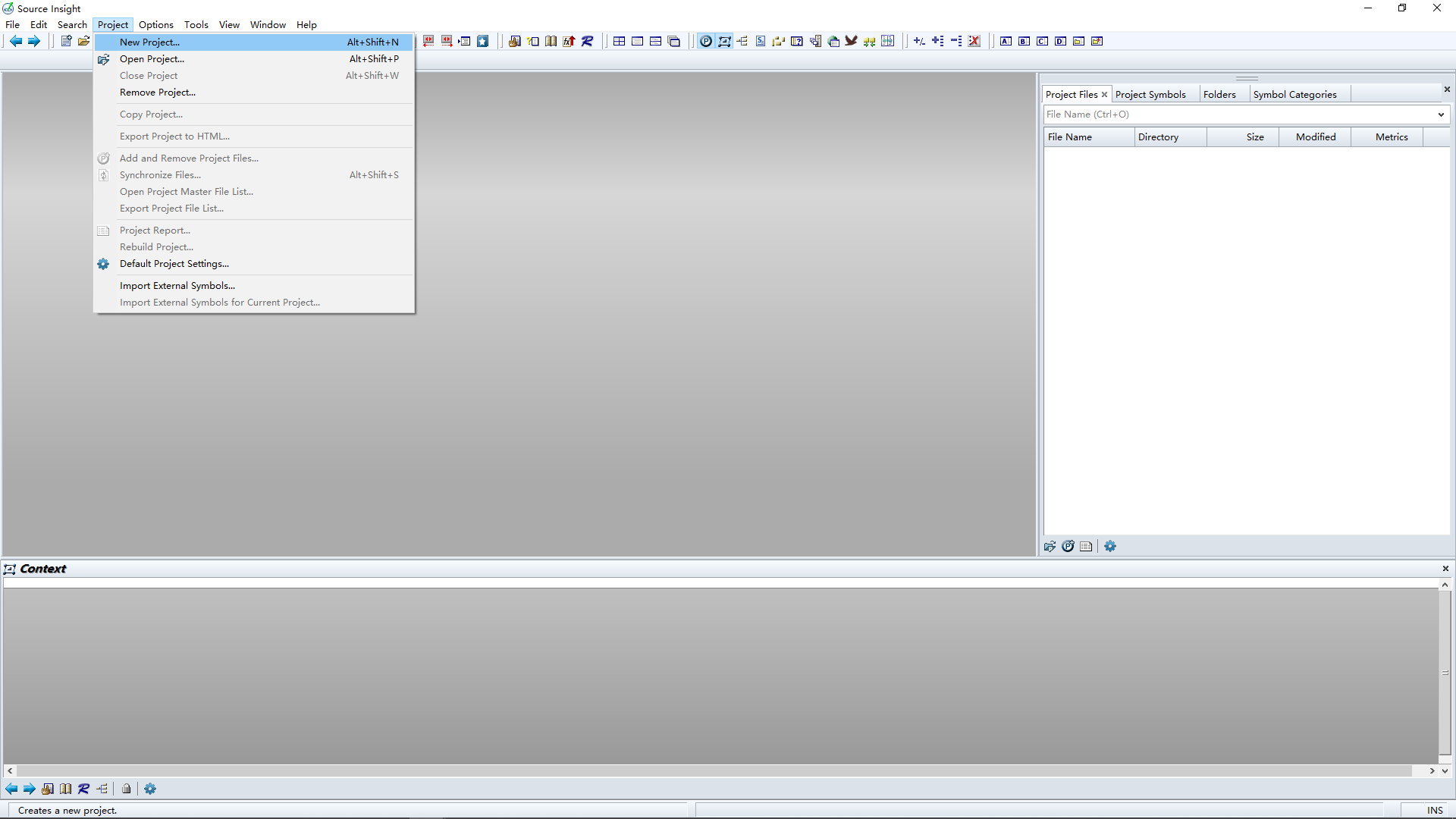Click the Project Report icon below project list
The height and width of the screenshot is (819, 1456).
tap(1087, 546)
